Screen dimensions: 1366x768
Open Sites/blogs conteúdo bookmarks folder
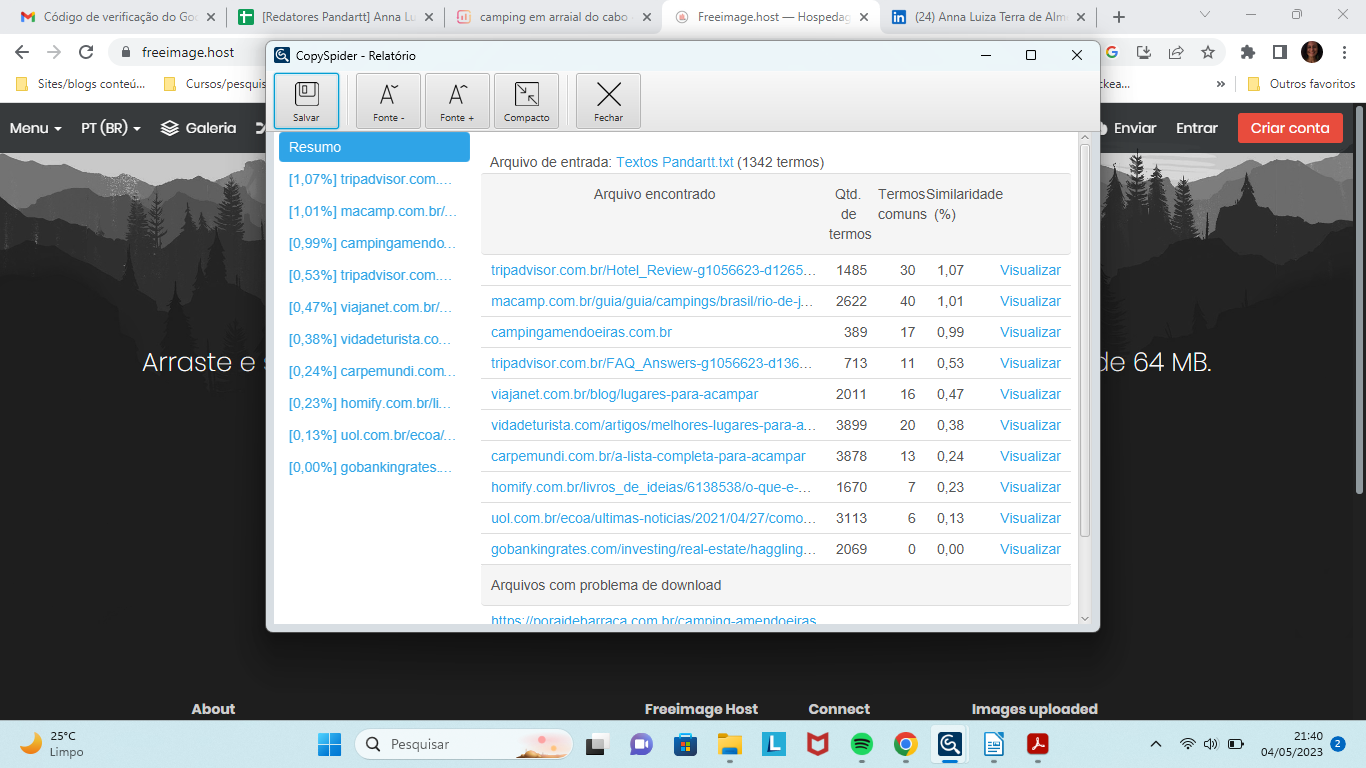point(80,84)
